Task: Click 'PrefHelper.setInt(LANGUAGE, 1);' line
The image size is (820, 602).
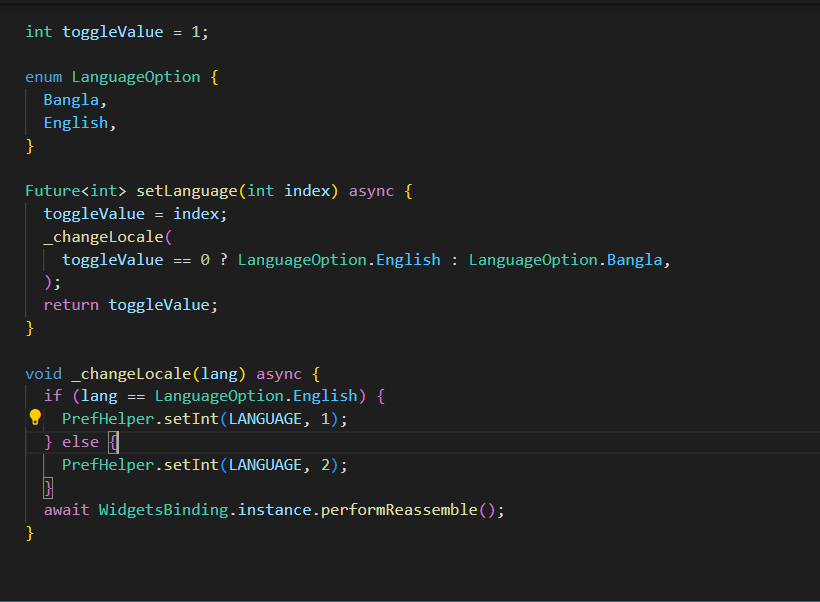Action: pyautogui.click(x=204, y=419)
